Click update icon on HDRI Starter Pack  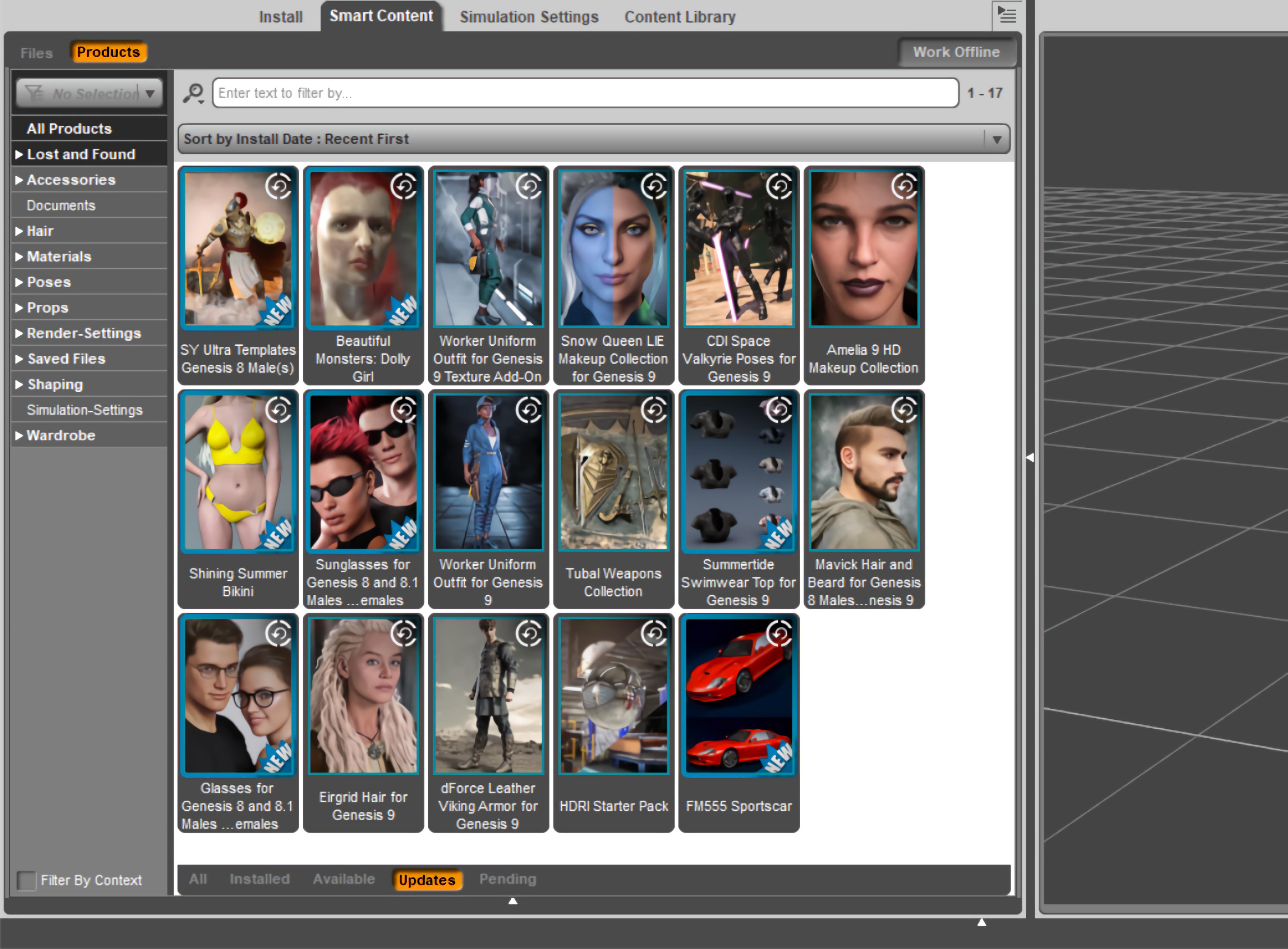[x=654, y=634]
